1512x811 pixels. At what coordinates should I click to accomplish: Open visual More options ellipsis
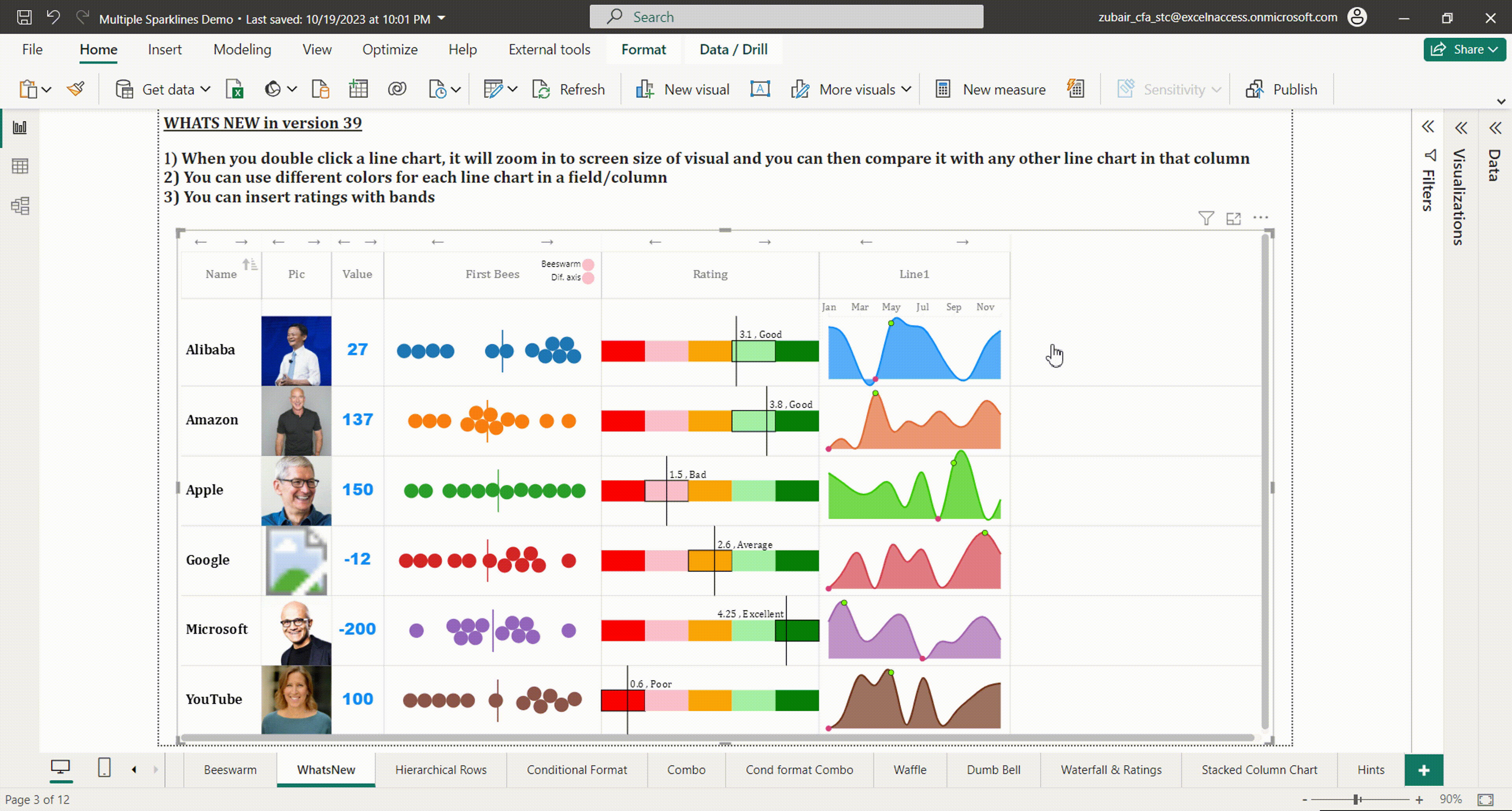pos(1261,218)
